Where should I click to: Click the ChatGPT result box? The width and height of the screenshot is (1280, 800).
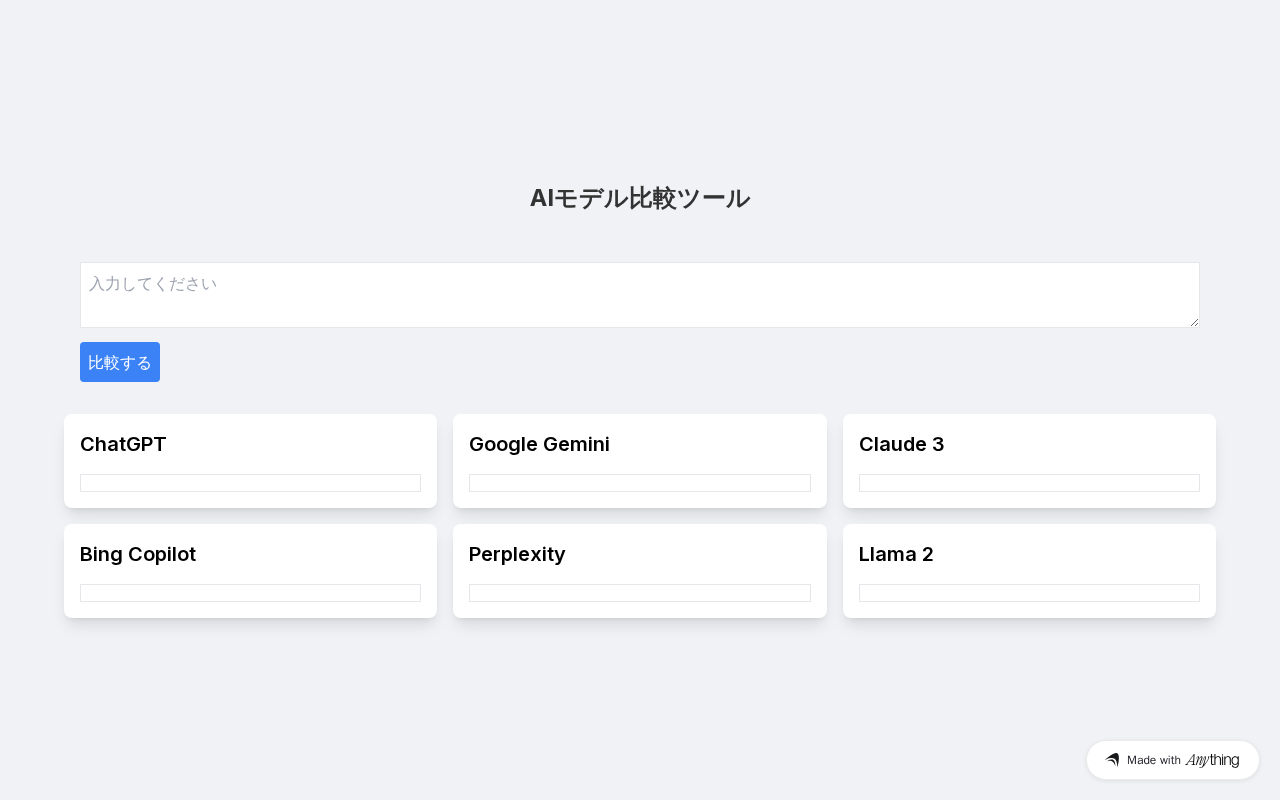pyautogui.click(x=250, y=483)
